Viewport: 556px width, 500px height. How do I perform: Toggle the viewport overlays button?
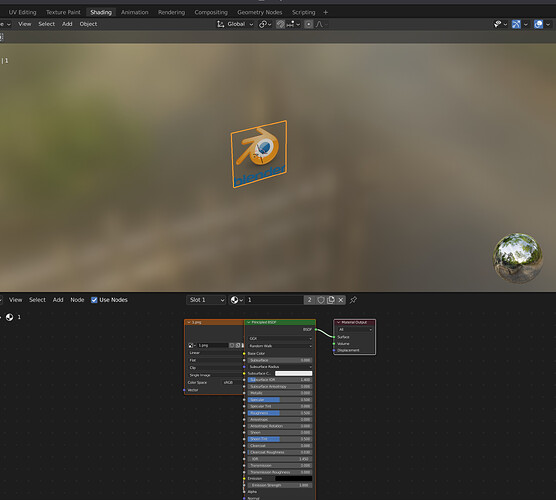click(538, 24)
